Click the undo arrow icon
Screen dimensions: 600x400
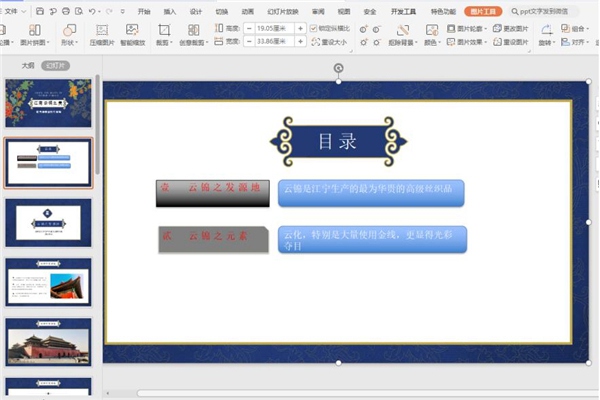[91, 11]
